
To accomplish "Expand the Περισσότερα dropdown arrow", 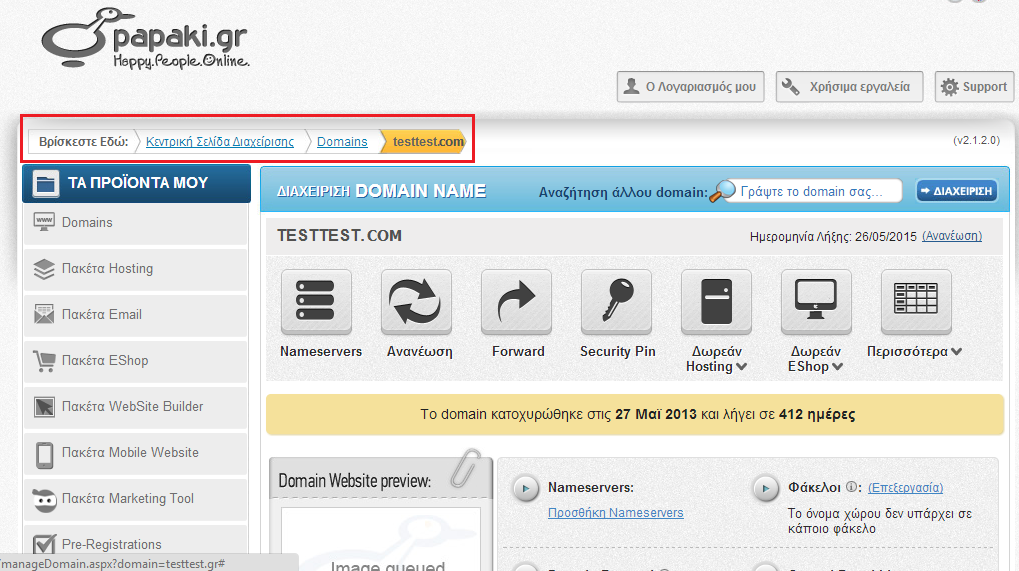I will (x=957, y=351).
